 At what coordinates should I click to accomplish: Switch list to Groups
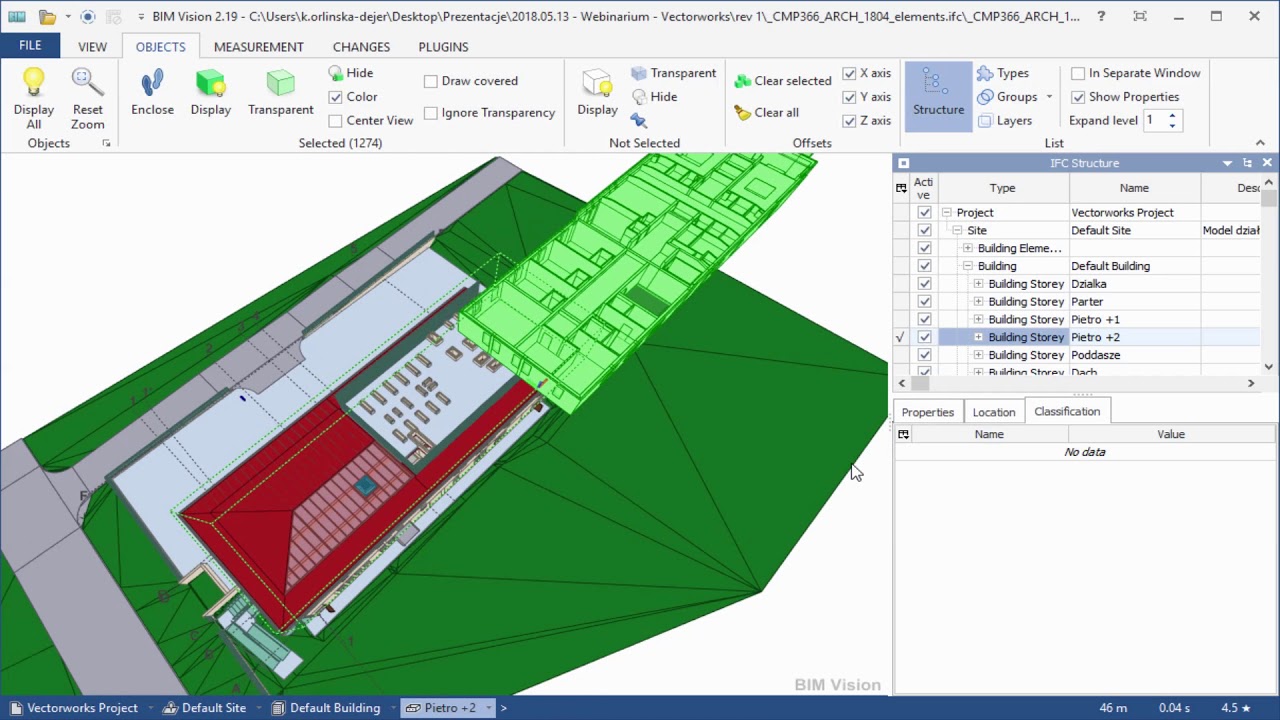point(1007,97)
